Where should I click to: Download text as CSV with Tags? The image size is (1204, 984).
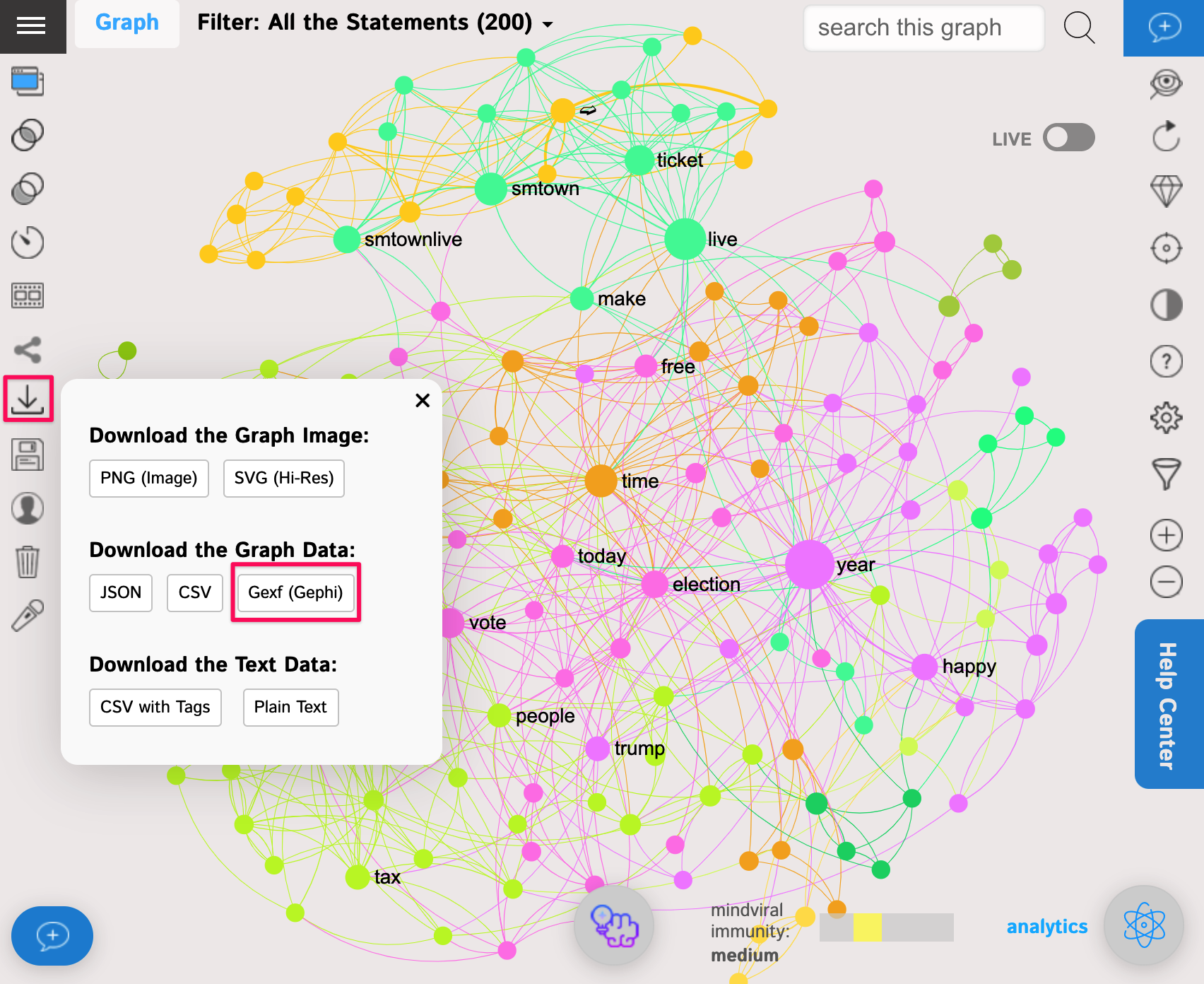click(x=155, y=708)
